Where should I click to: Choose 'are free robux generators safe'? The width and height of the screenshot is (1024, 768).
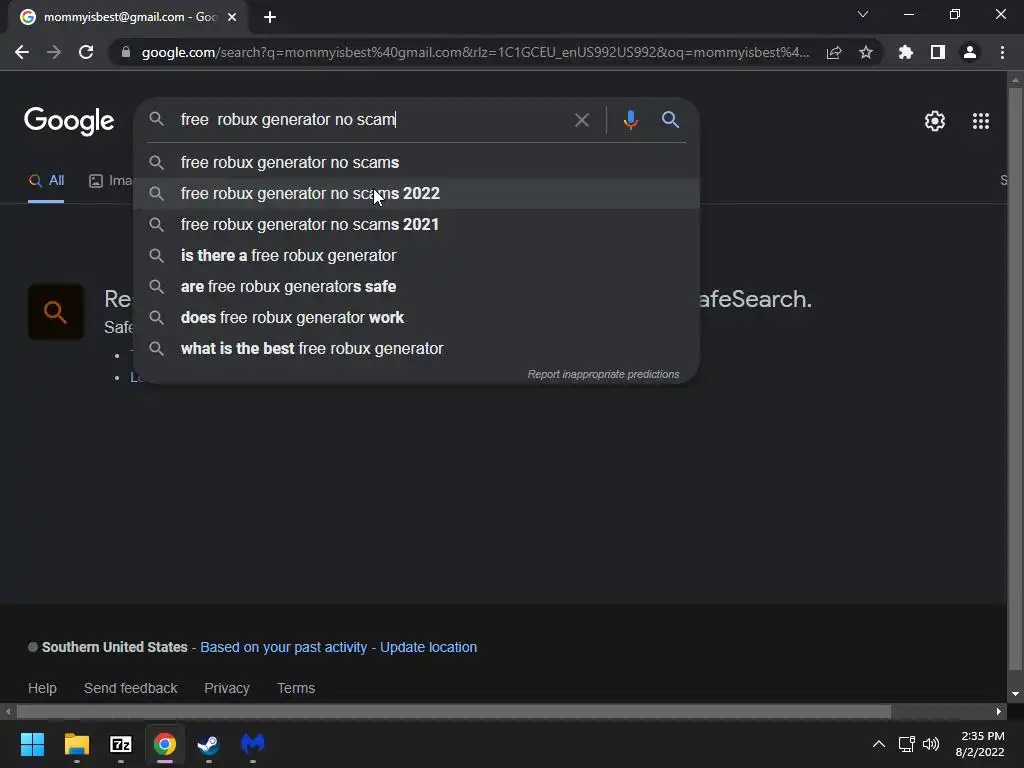click(417, 287)
